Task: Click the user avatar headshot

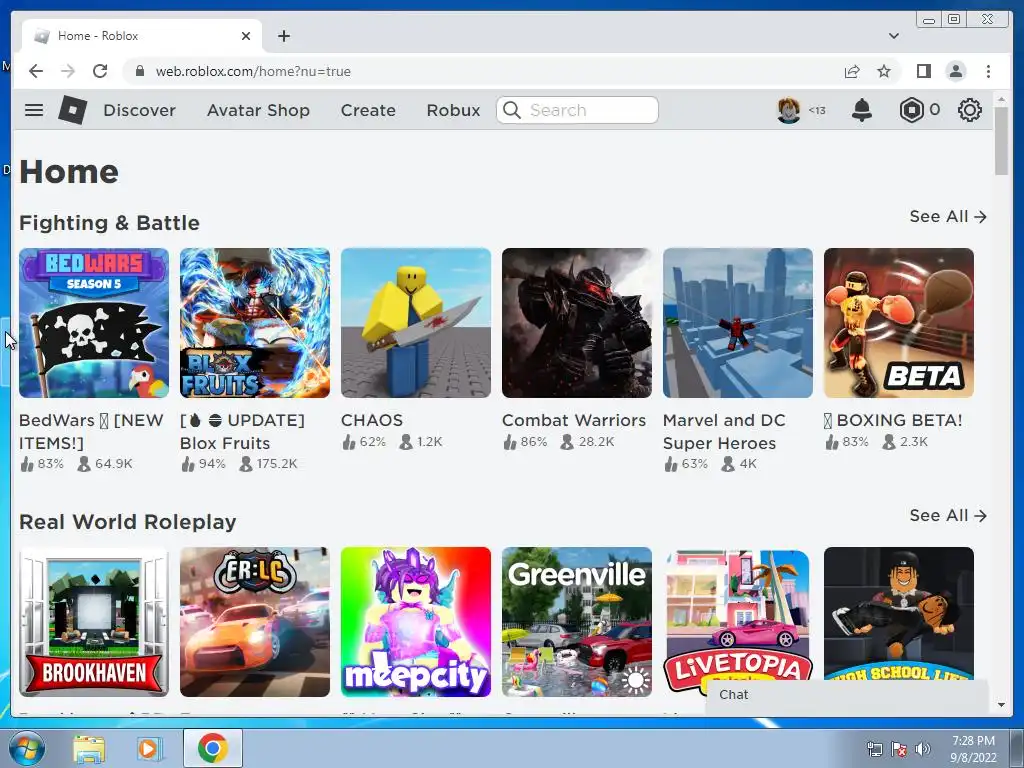Action: coord(788,110)
